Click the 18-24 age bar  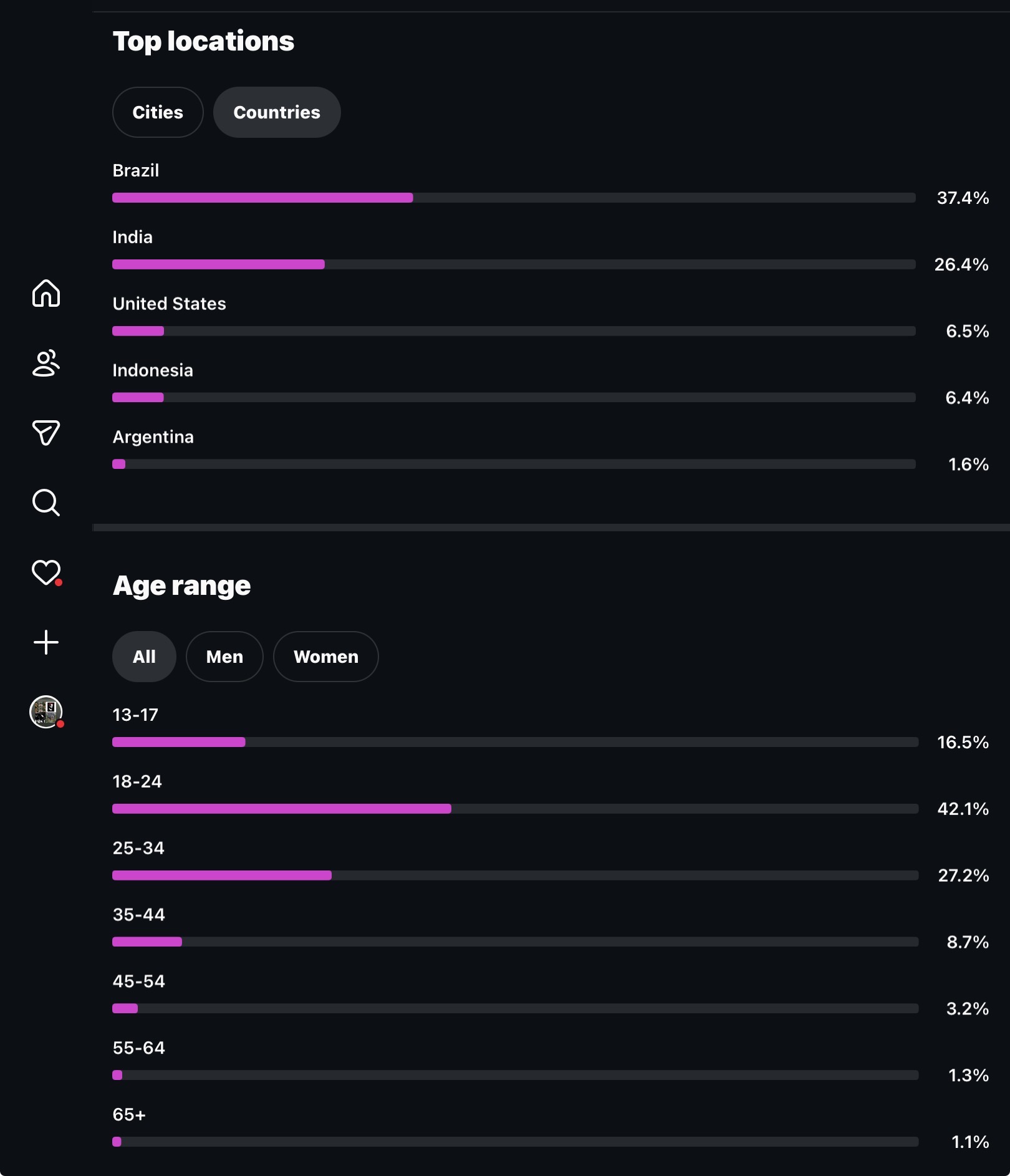click(x=515, y=809)
